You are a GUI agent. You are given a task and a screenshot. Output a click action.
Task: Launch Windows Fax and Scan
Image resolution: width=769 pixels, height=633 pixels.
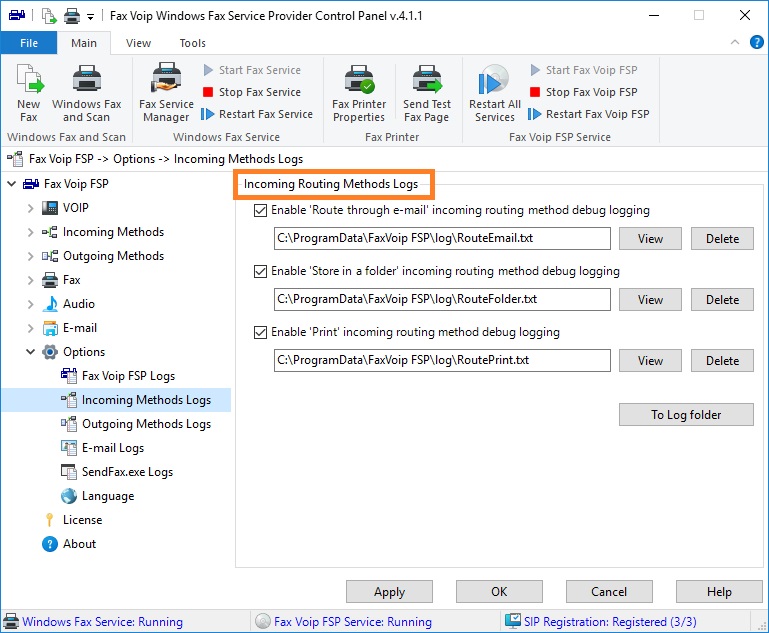click(x=86, y=93)
